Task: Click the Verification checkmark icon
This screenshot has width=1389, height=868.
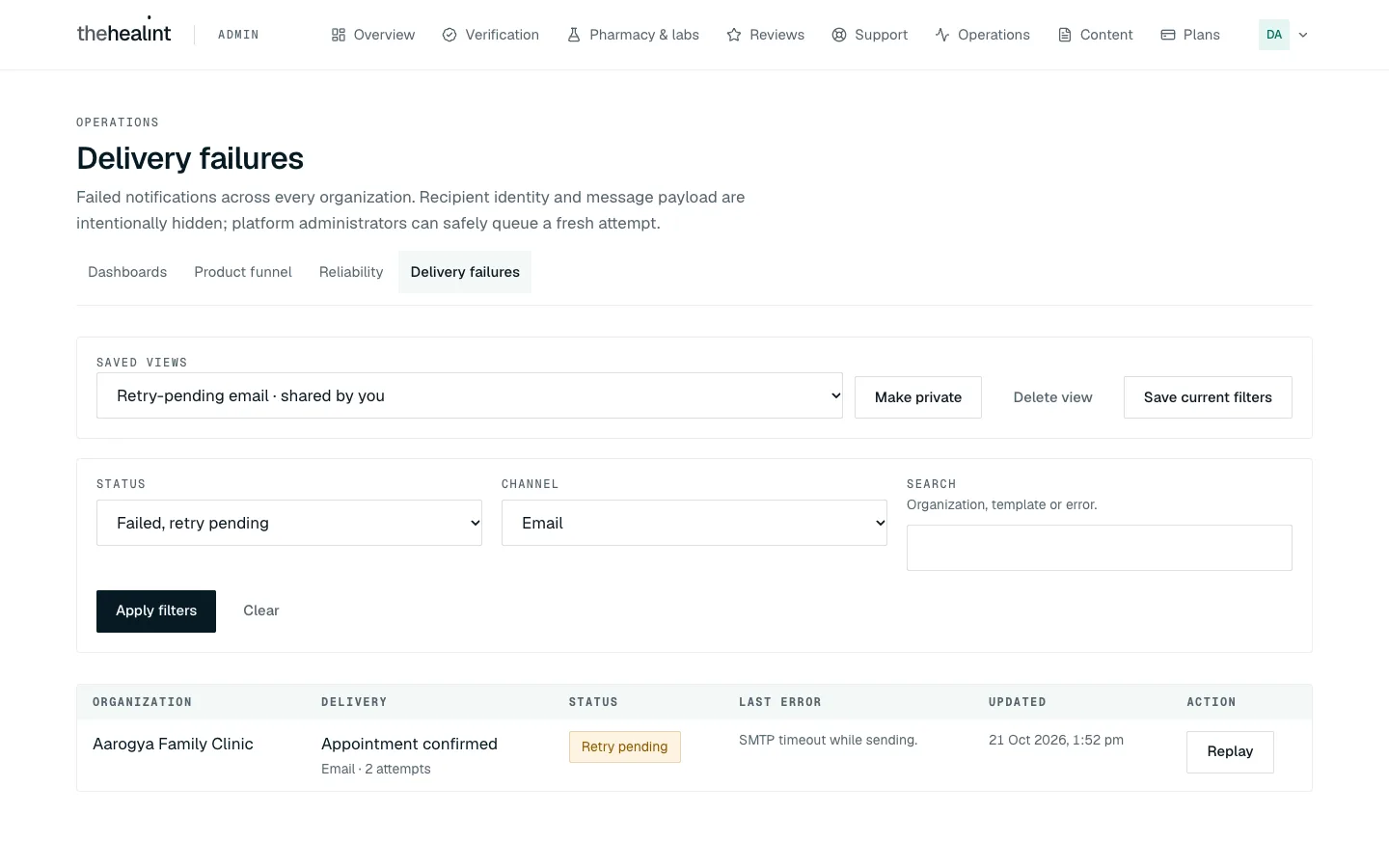Action: click(x=449, y=35)
